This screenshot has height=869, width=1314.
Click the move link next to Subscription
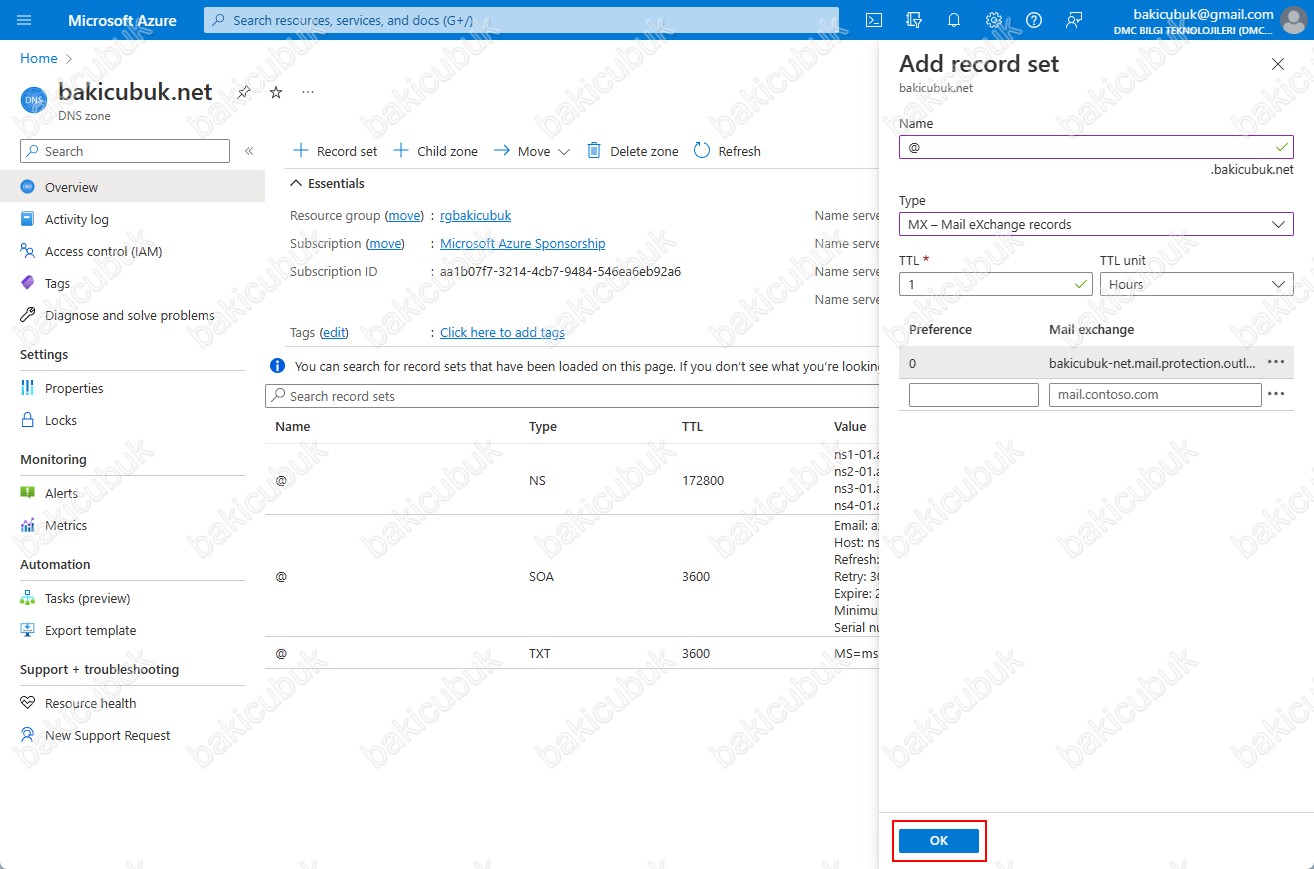click(x=385, y=243)
